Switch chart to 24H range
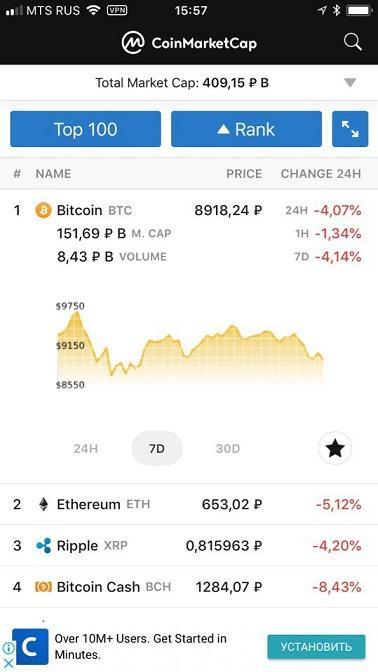 pos(86,449)
